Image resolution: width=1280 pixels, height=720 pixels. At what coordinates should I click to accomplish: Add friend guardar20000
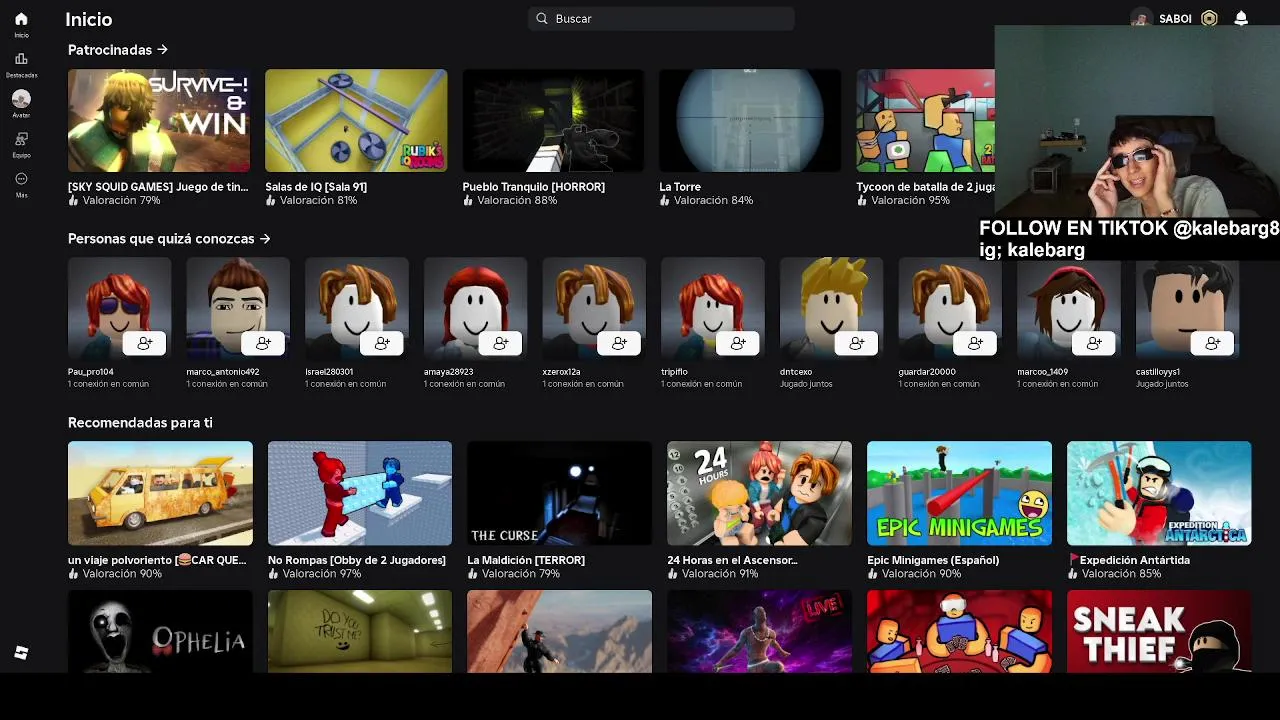(975, 343)
